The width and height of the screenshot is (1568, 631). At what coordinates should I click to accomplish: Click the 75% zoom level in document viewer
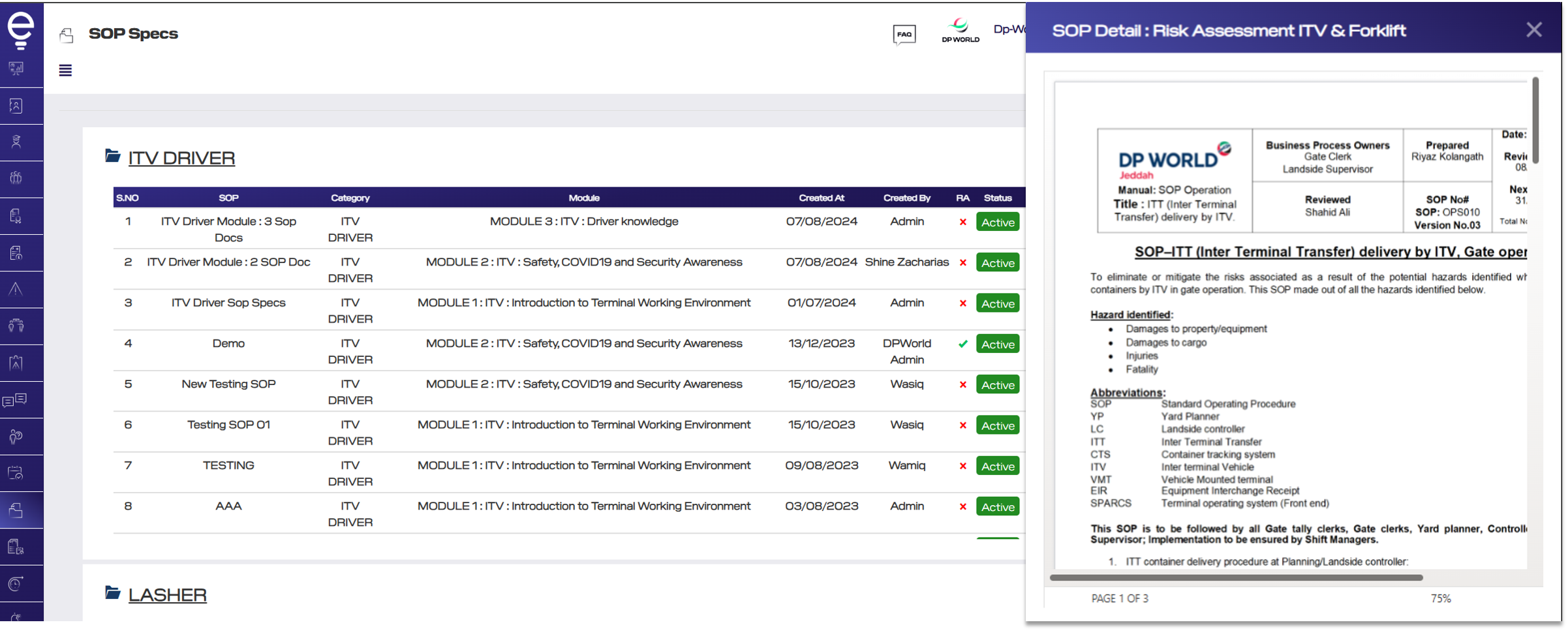1441,598
